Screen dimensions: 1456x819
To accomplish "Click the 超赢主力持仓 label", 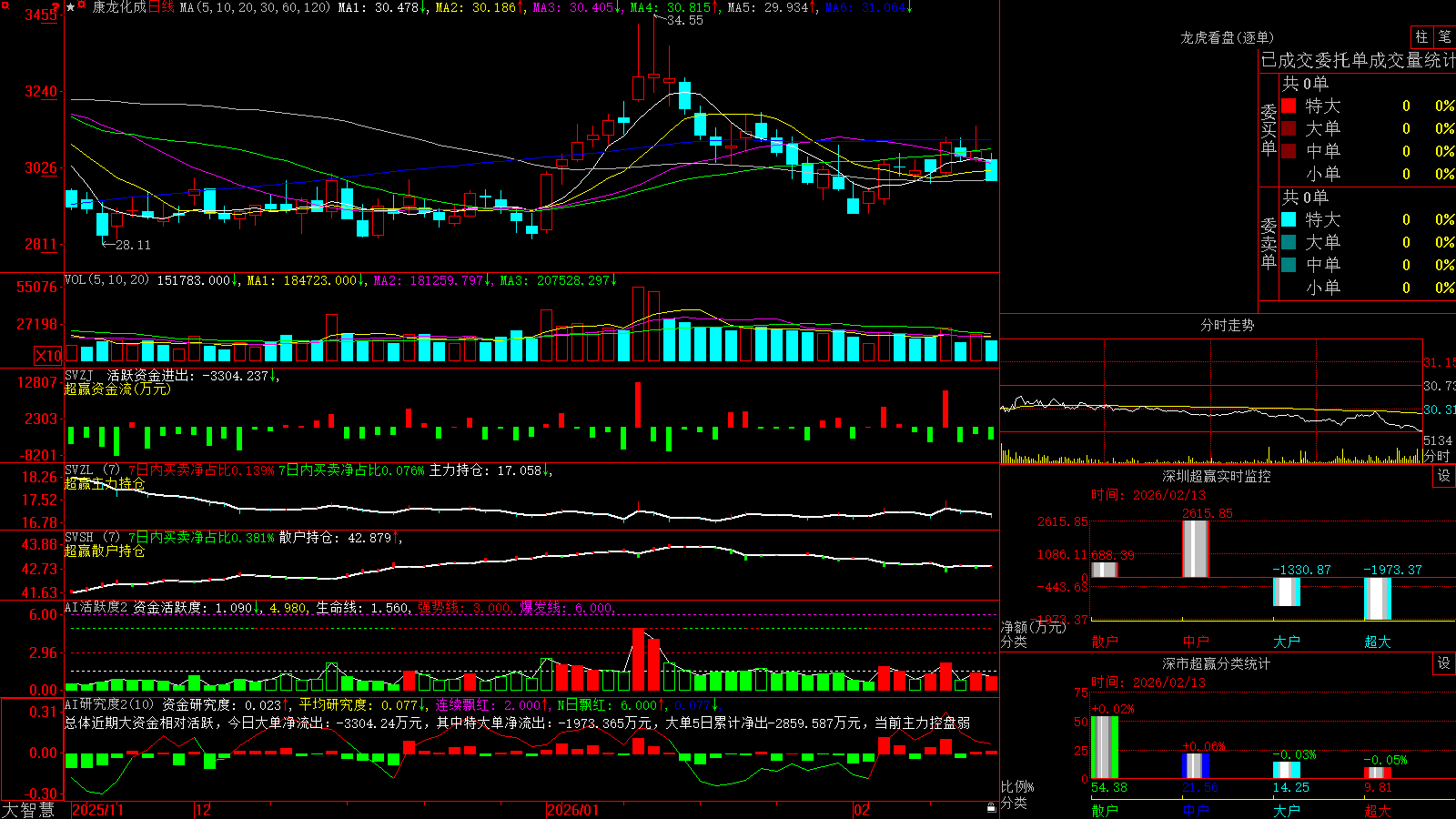I will [x=105, y=484].
